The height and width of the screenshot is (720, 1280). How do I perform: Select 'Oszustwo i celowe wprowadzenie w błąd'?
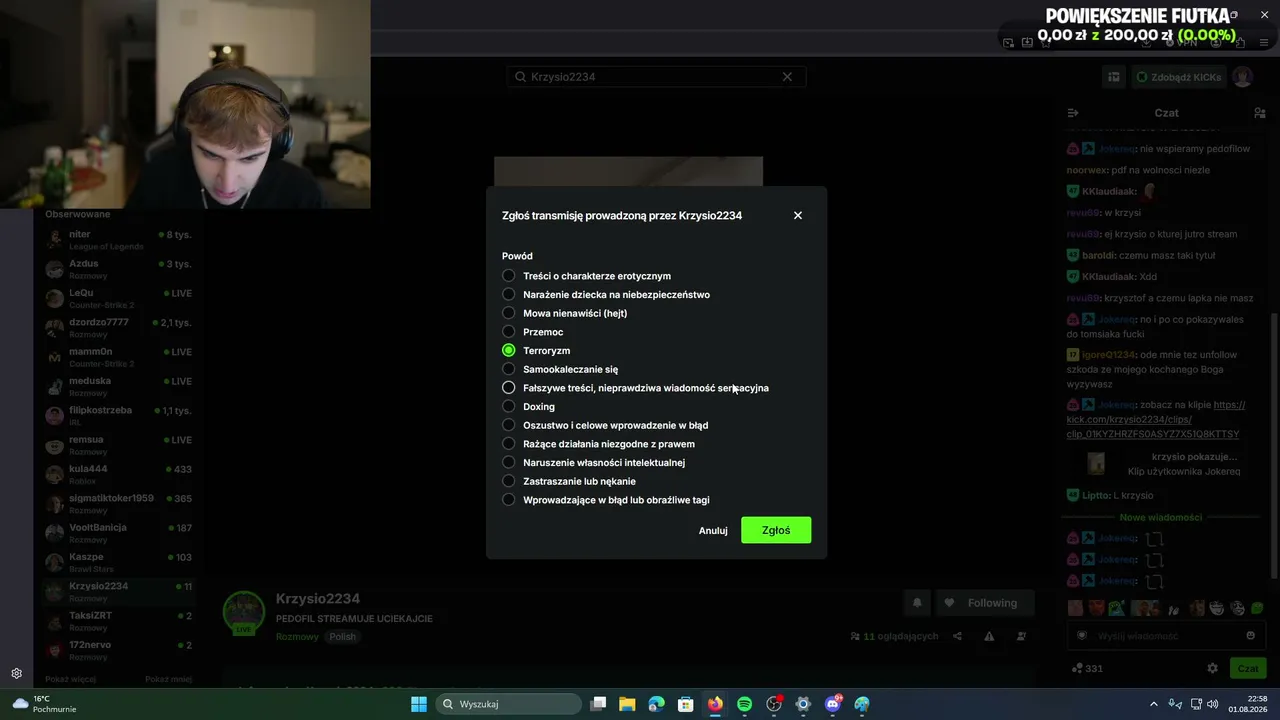tap(509, 425)
